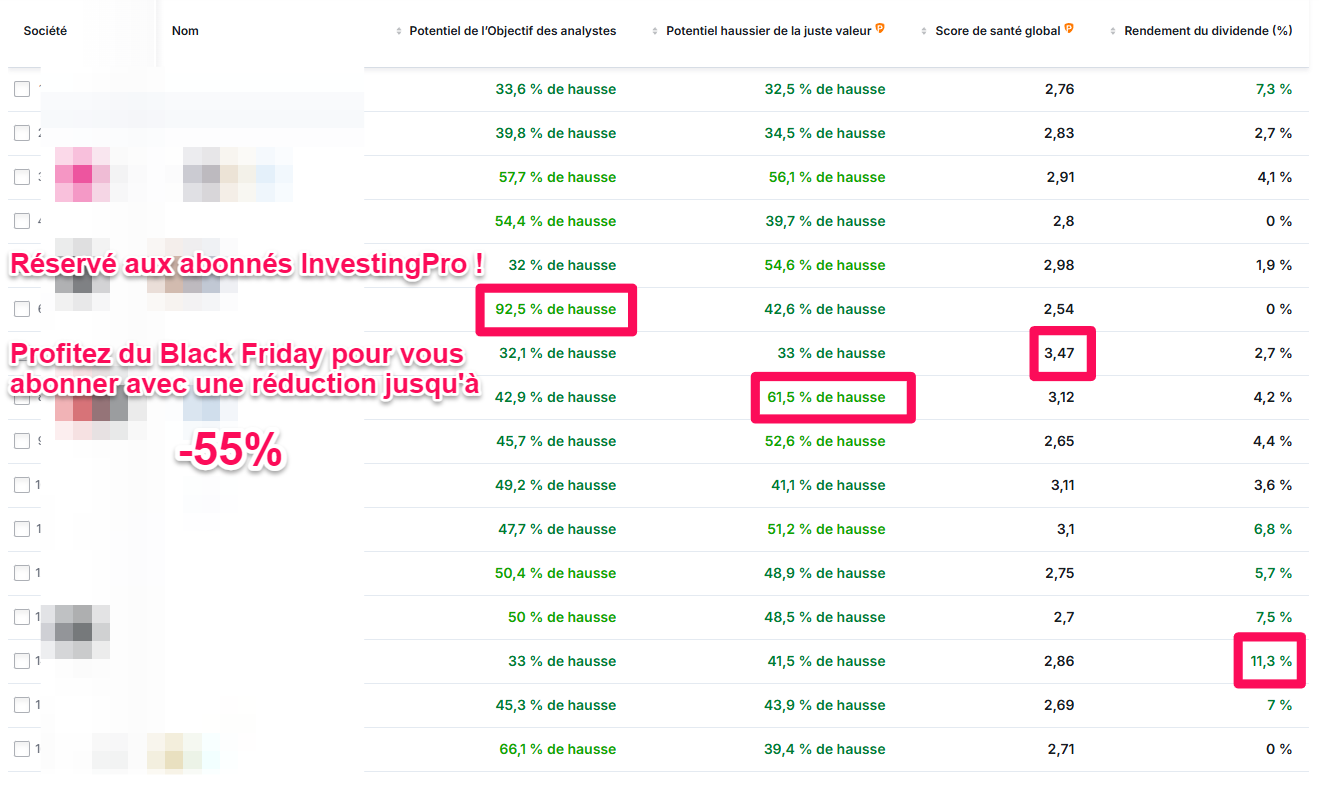Click the 39,7 % de hausse cell
The height and width of the screenshot is (792, 1319).
826,221
